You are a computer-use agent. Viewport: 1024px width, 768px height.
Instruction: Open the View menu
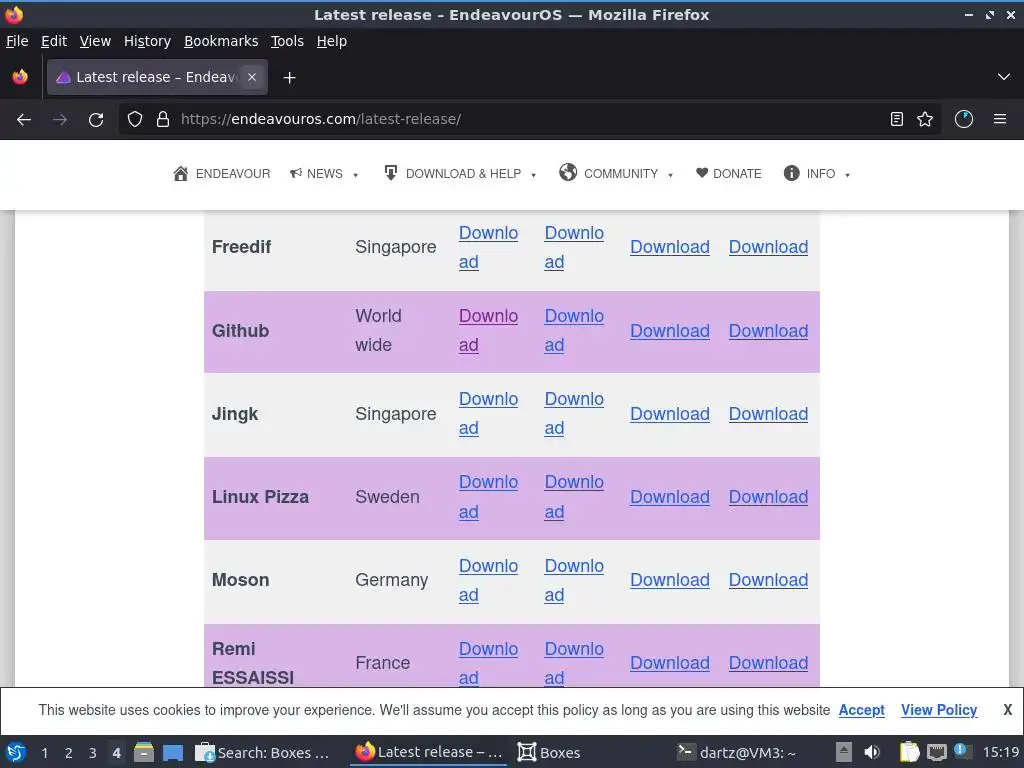(95, 41)
